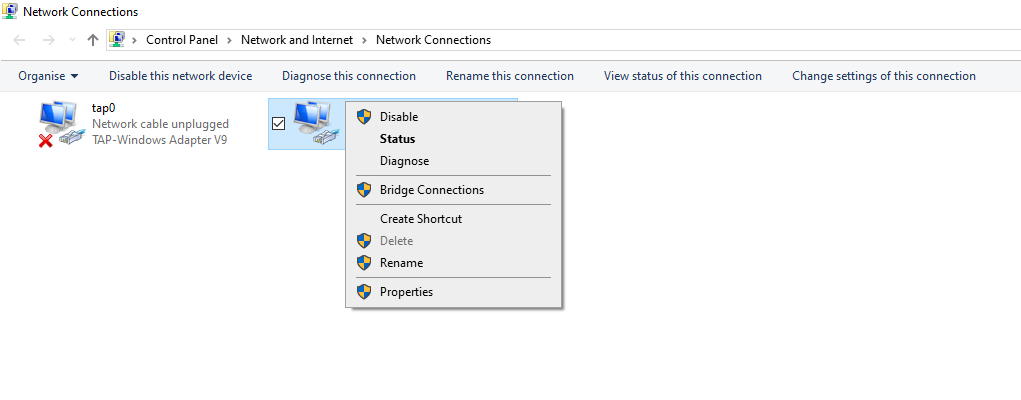This screenshot has height=400, width=1021.
Task: Click the shield icon beside Disable
Action: [x=364, y=117]
